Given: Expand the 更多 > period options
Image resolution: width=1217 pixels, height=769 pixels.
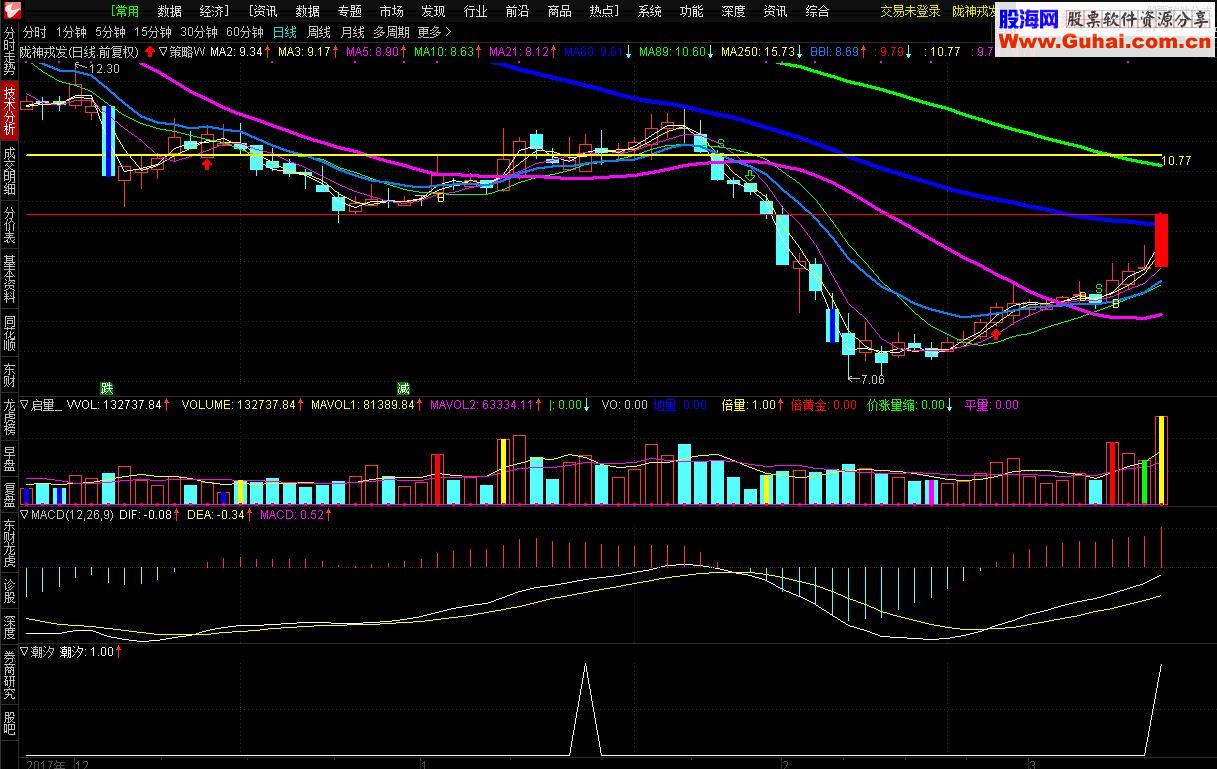Looking at the screenshot, I should coord(435,32).
